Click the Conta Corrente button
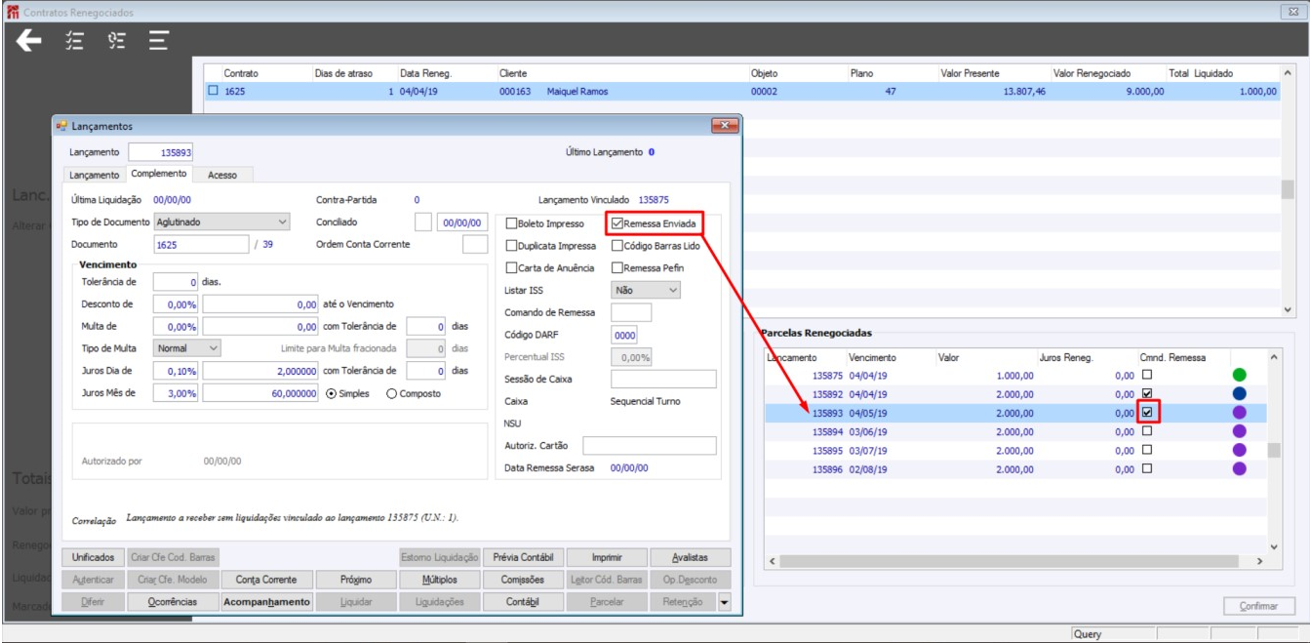The image size is (1313, 643). tap(266, 579)
